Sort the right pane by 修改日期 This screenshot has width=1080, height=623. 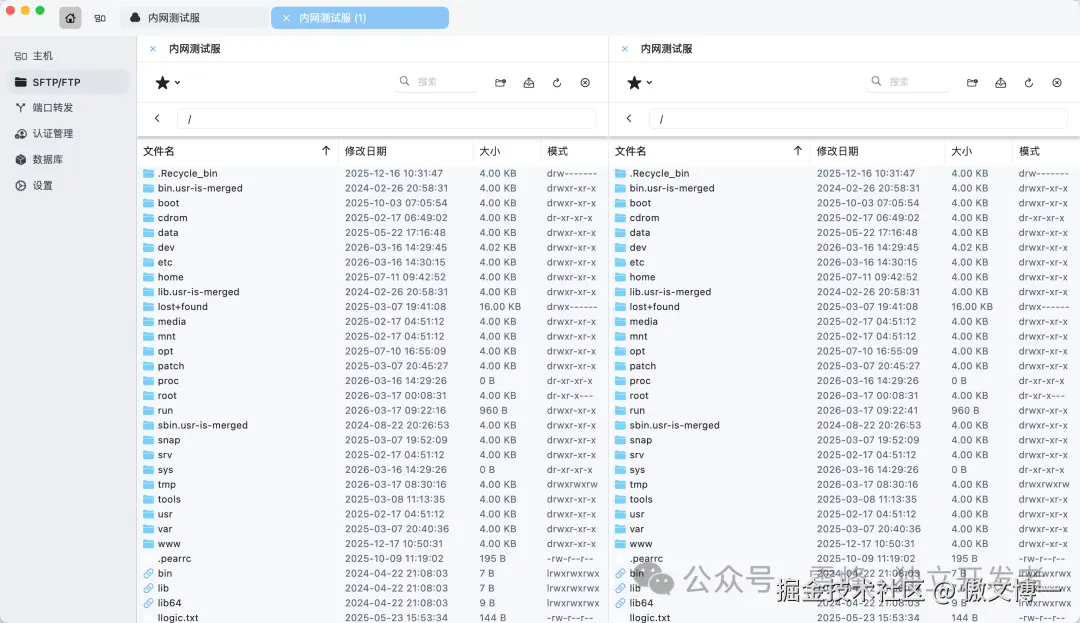pyautogui.click(x=838, y=151)
